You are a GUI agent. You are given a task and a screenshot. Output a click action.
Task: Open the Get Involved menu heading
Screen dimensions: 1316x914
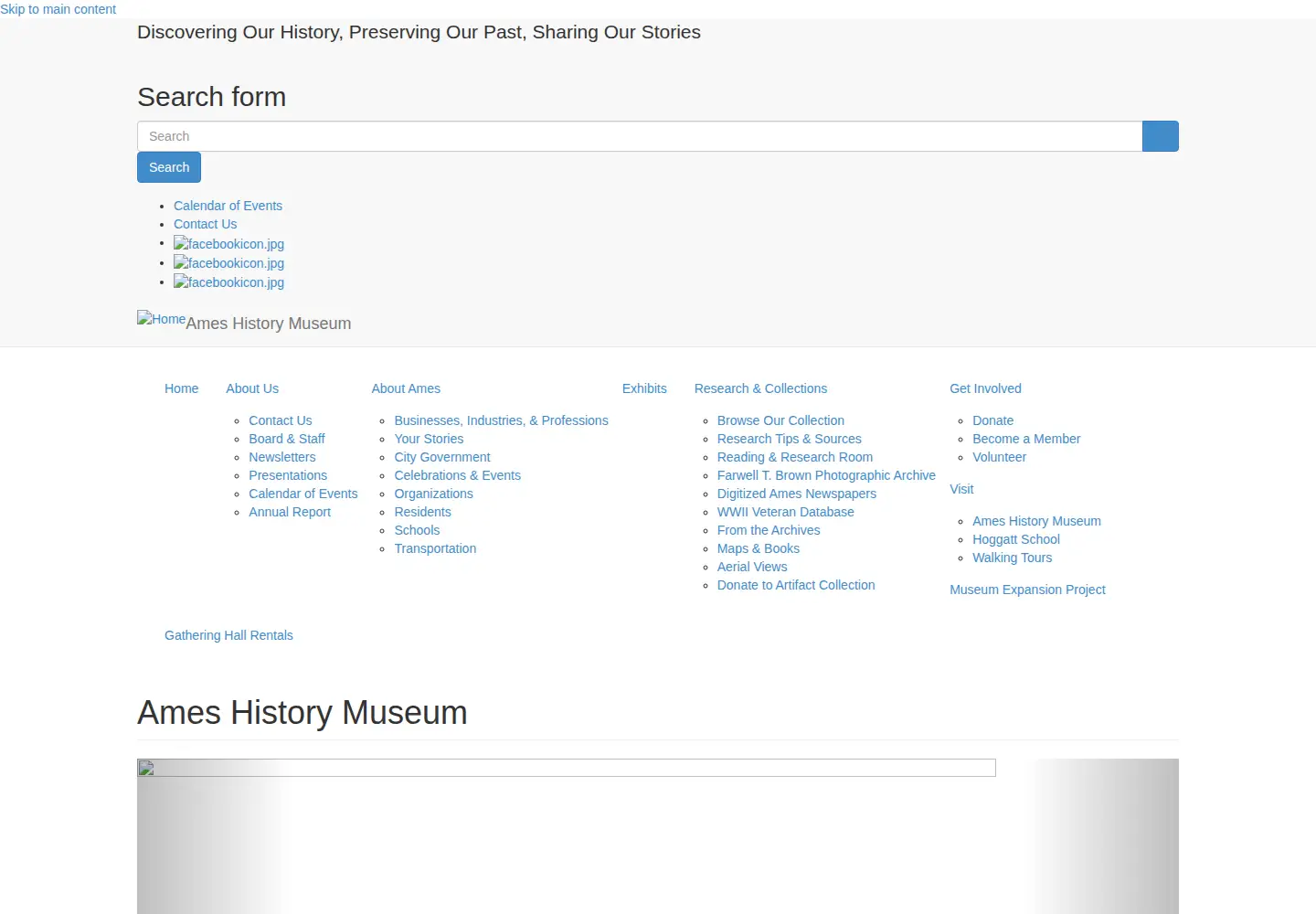click(x=985, y=388)
